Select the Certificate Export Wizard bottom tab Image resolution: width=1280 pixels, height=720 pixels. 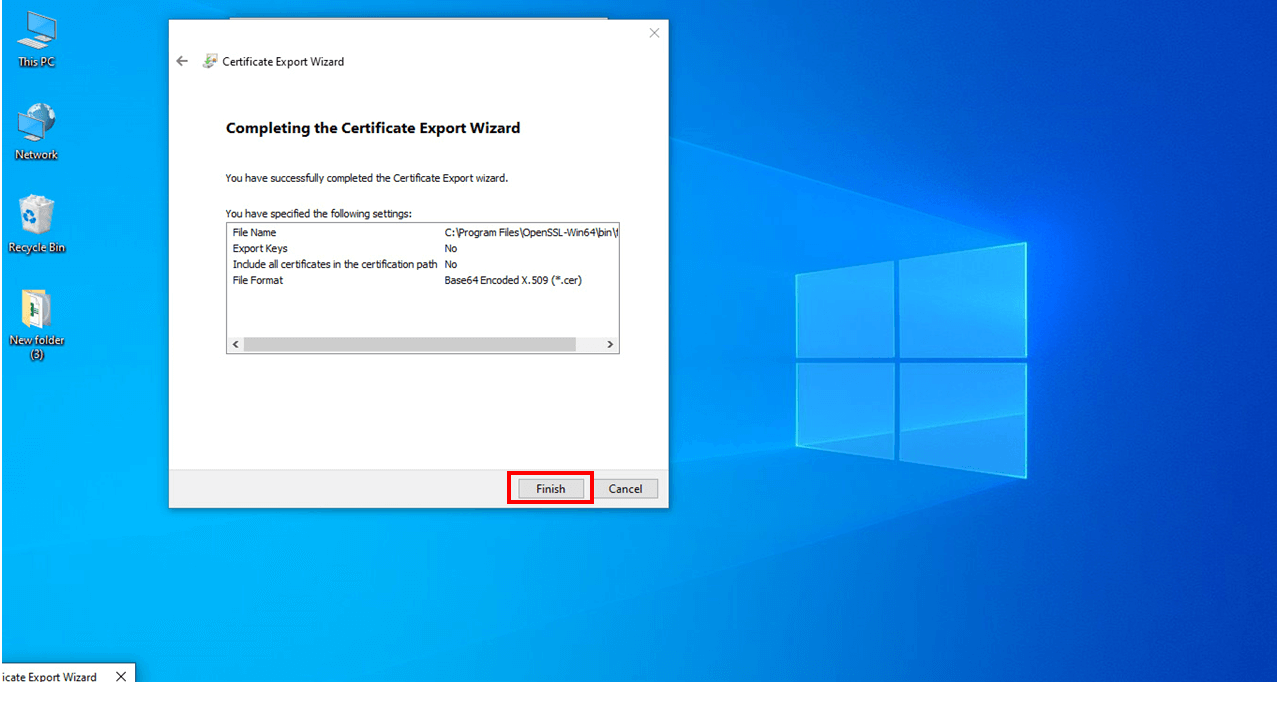[x=50, y=677]
